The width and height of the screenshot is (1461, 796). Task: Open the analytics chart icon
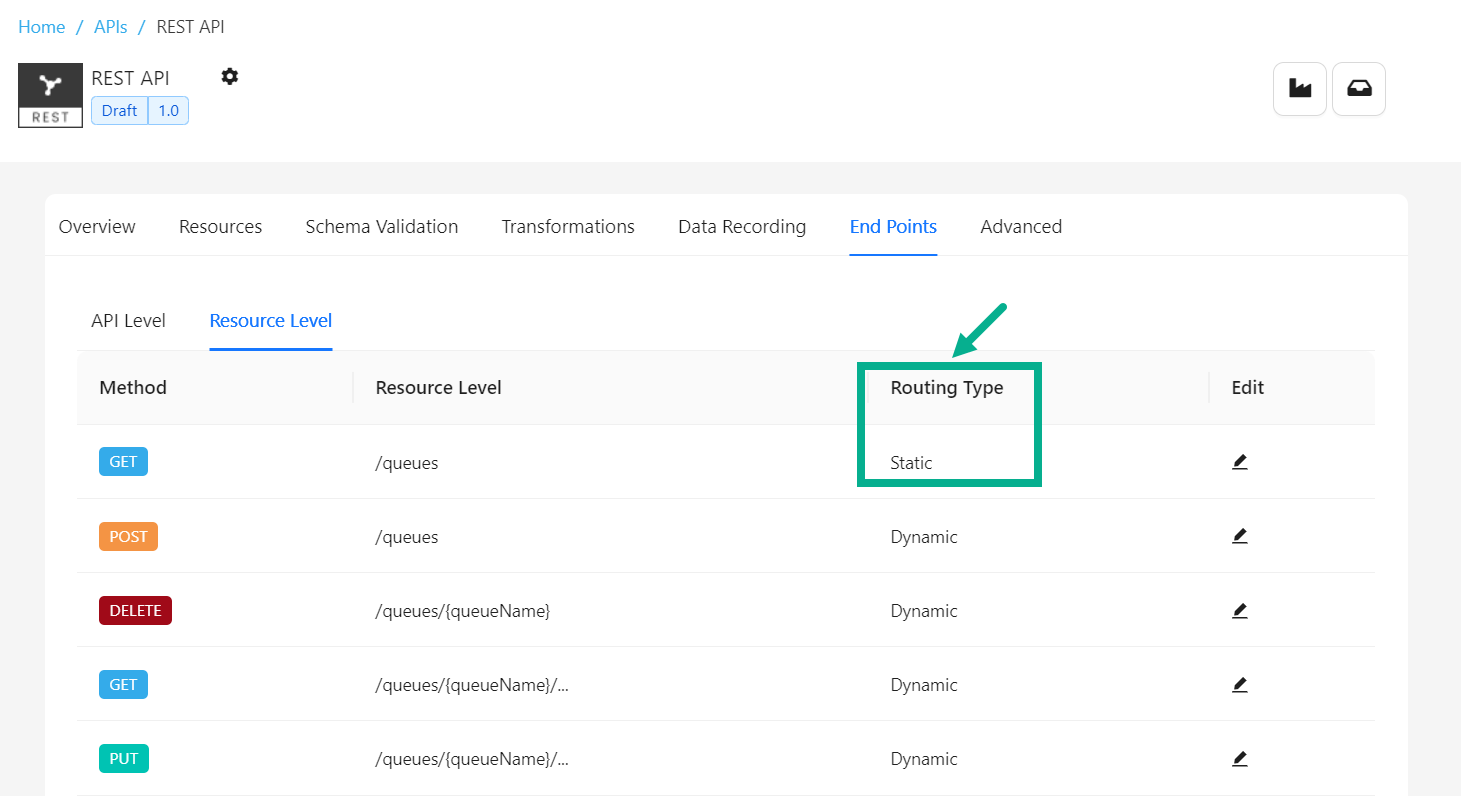tap(1299, 88)
